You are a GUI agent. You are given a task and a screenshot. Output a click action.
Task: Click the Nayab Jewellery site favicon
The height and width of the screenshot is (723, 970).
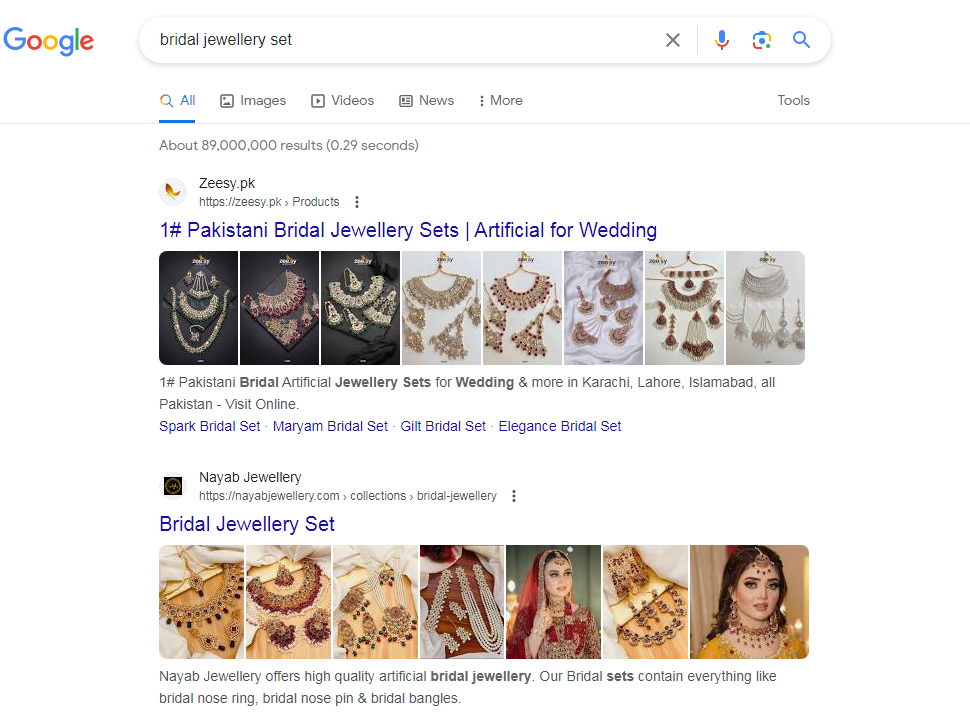click(x=173, y=486)
